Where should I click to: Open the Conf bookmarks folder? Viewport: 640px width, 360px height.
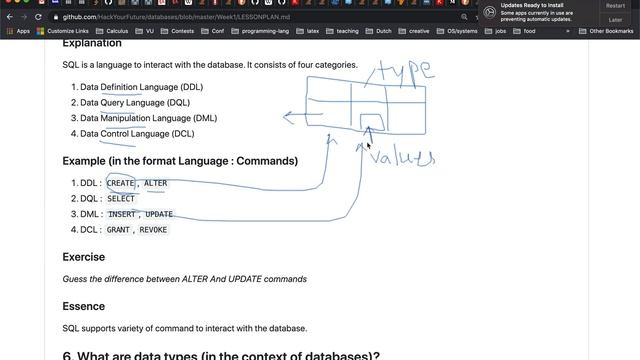click(x=212, y=31)
